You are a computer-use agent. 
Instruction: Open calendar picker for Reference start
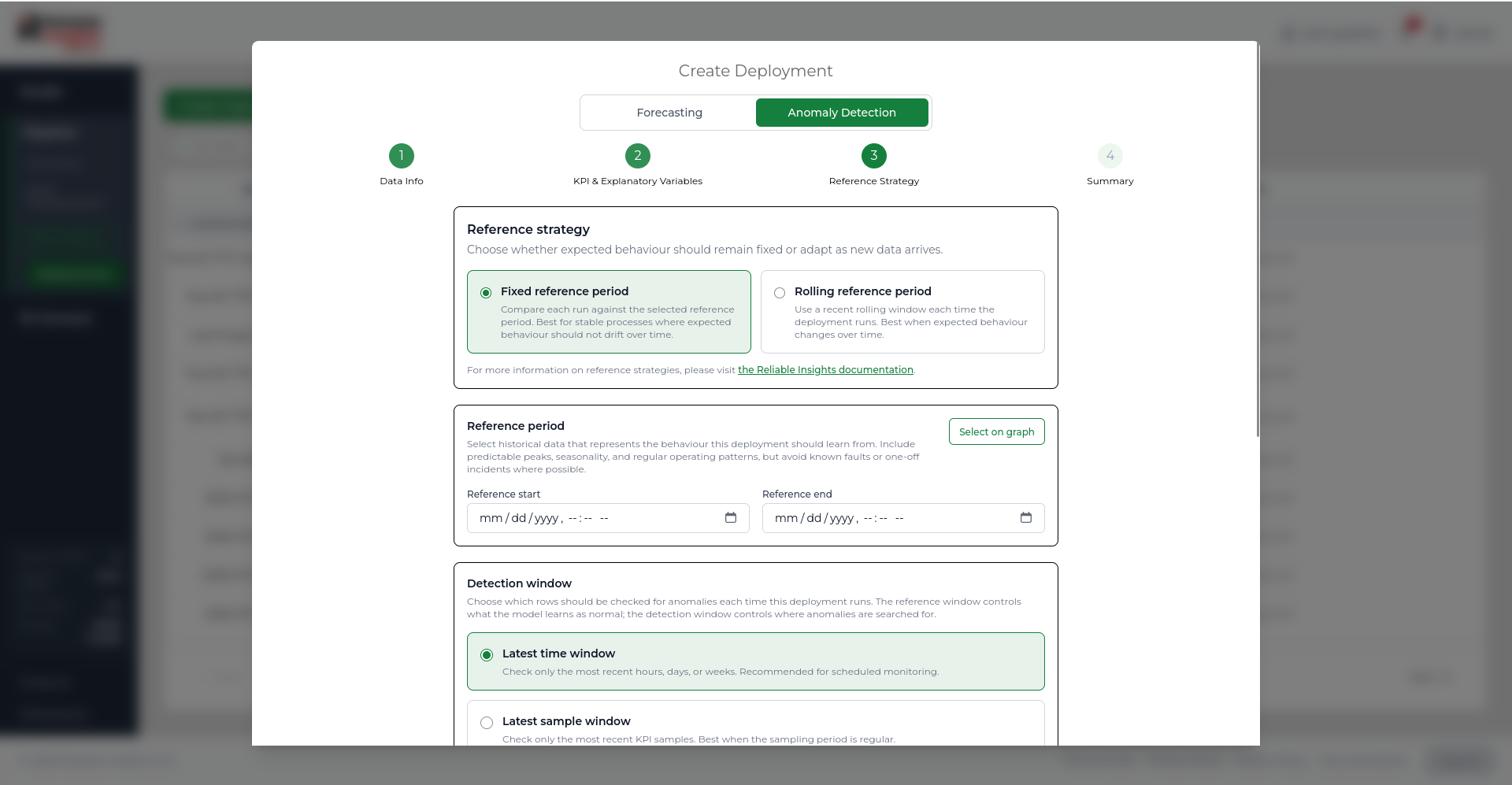731,517
